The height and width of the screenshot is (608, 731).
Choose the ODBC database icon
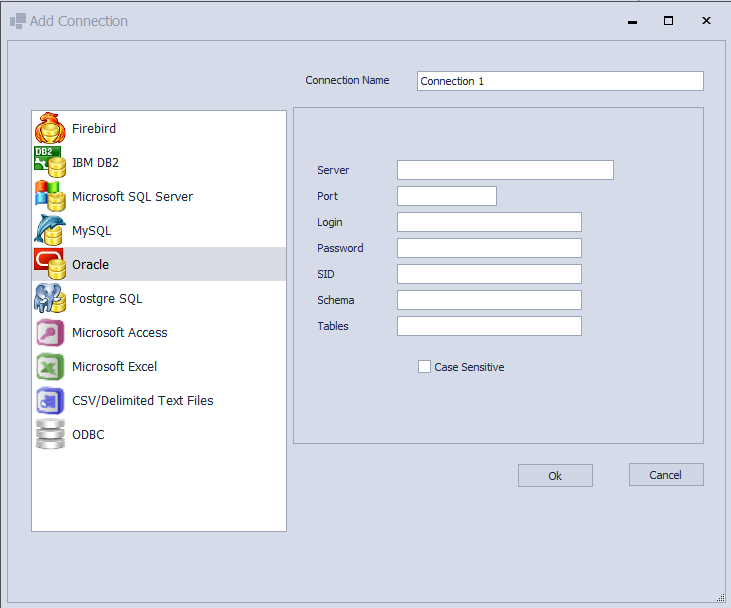tap(50, 435)
